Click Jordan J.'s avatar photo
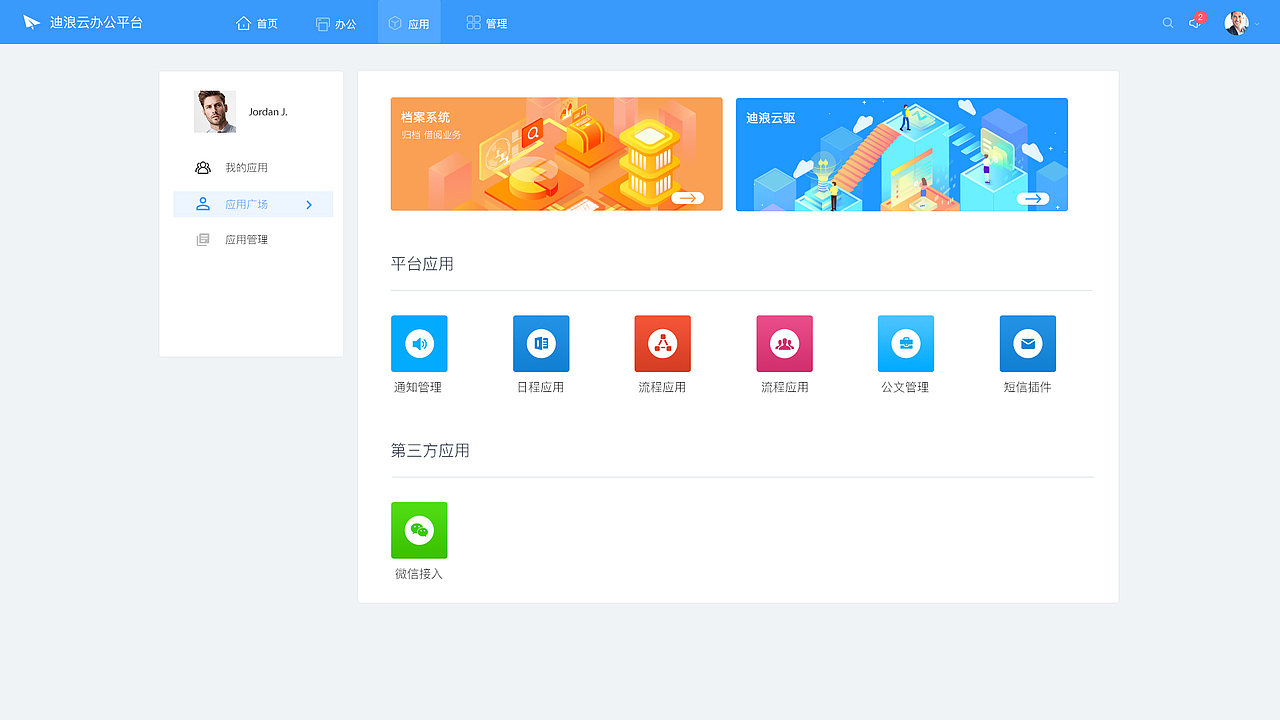1280x720 pixels. (x=215, y=111)
